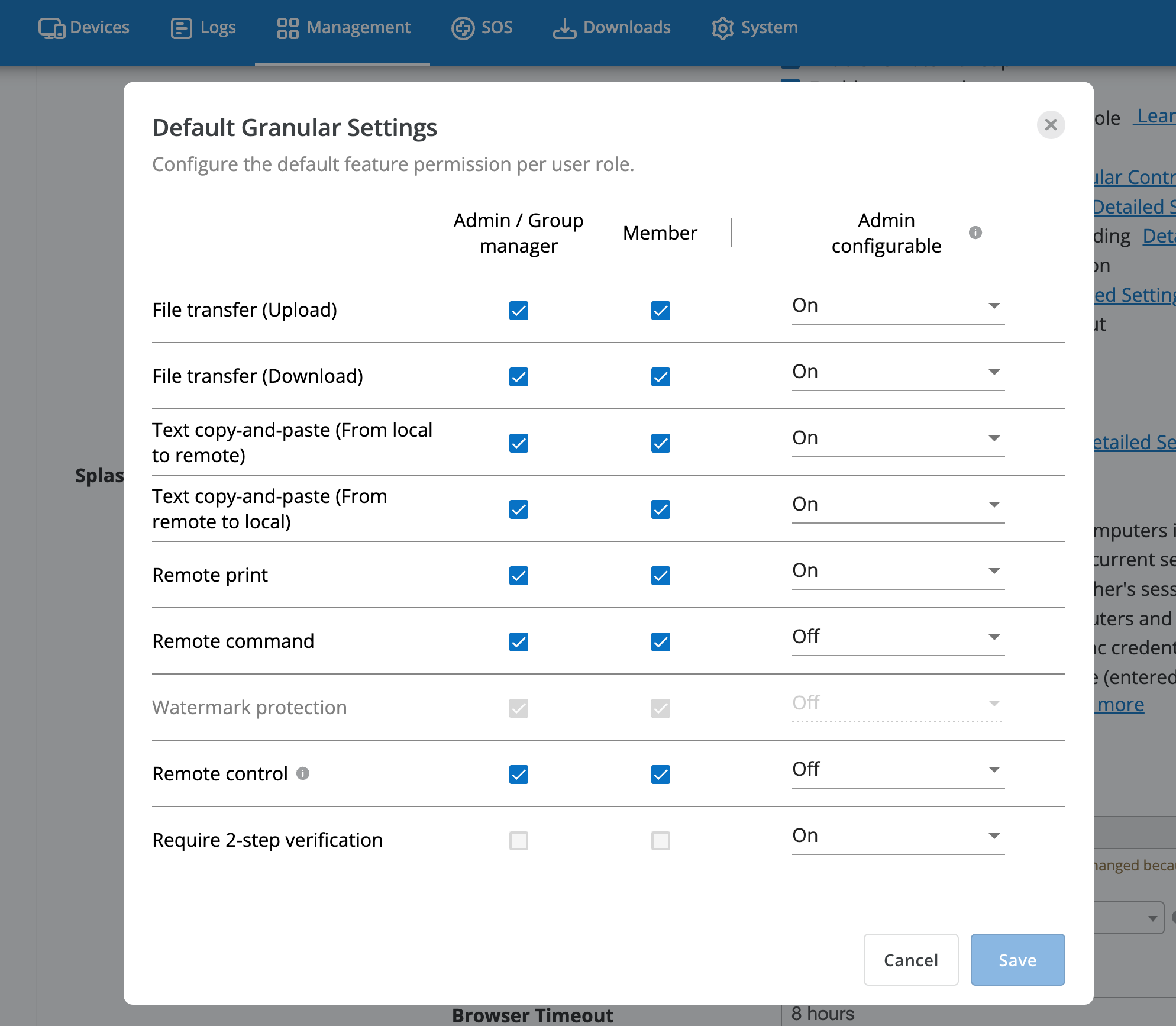Click the System gear icon
The height and width of the screenshot is (1026, 1176).
(722, 28)
